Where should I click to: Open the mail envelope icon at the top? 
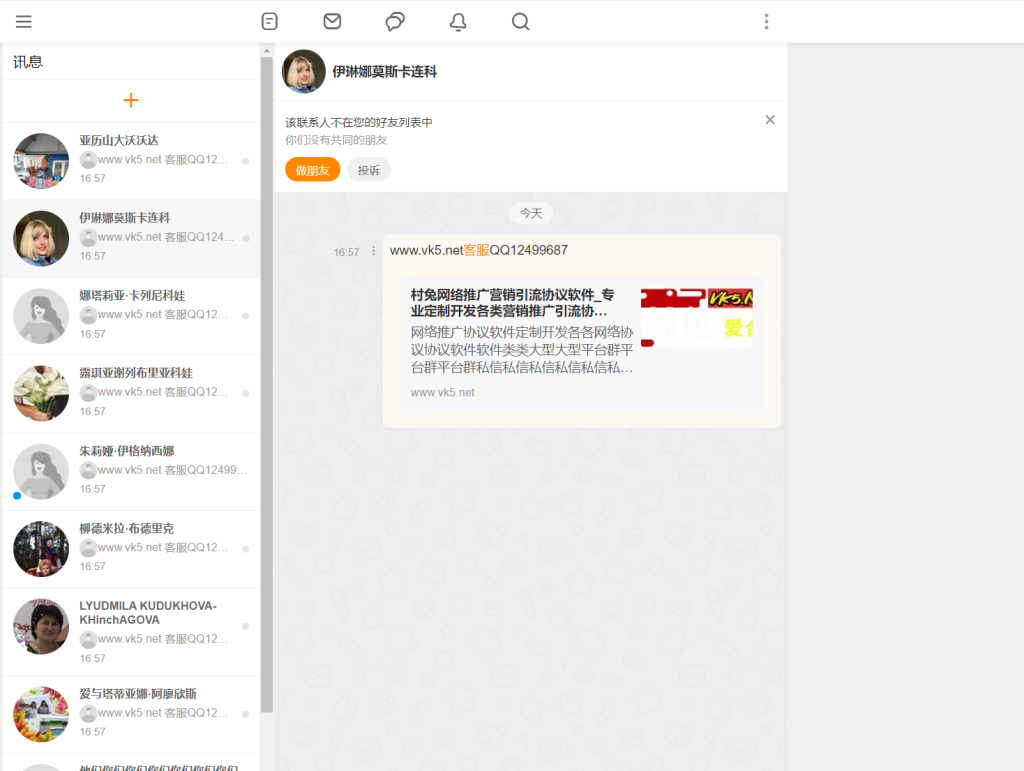(x=331, y=21)
